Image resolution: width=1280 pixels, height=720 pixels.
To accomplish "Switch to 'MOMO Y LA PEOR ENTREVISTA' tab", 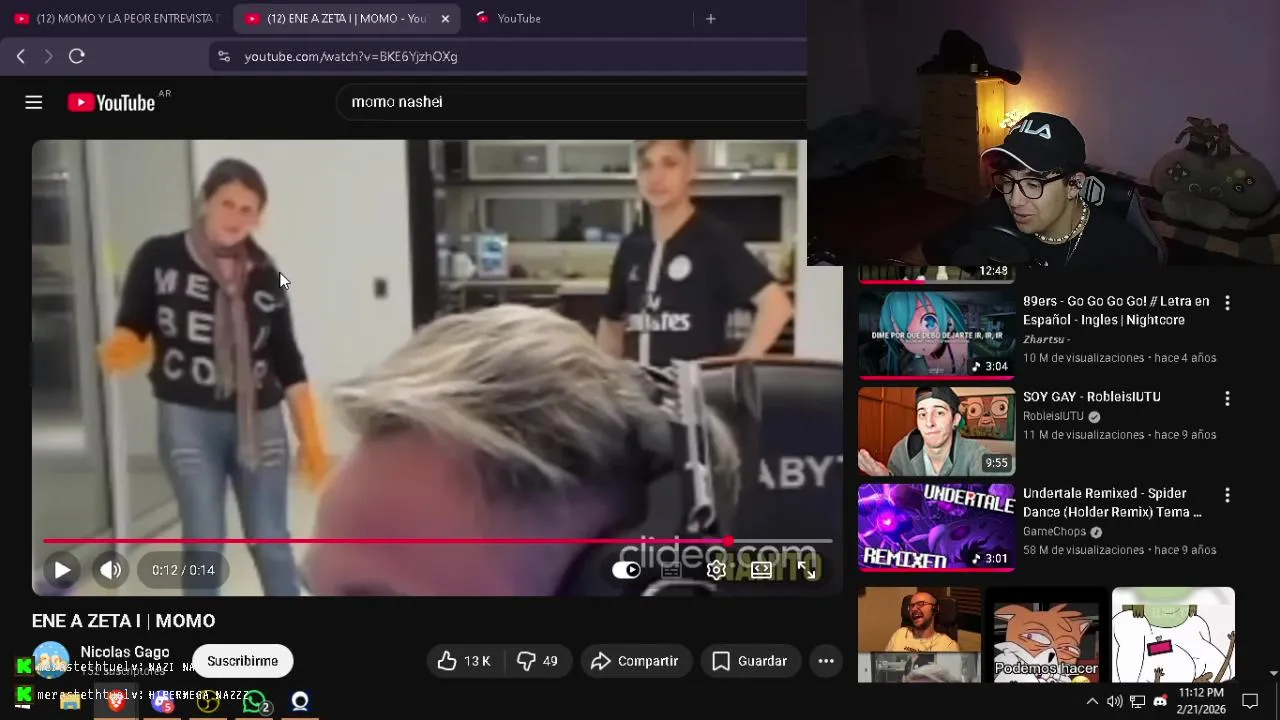I will pyautogui.click(x=116, y=18).
